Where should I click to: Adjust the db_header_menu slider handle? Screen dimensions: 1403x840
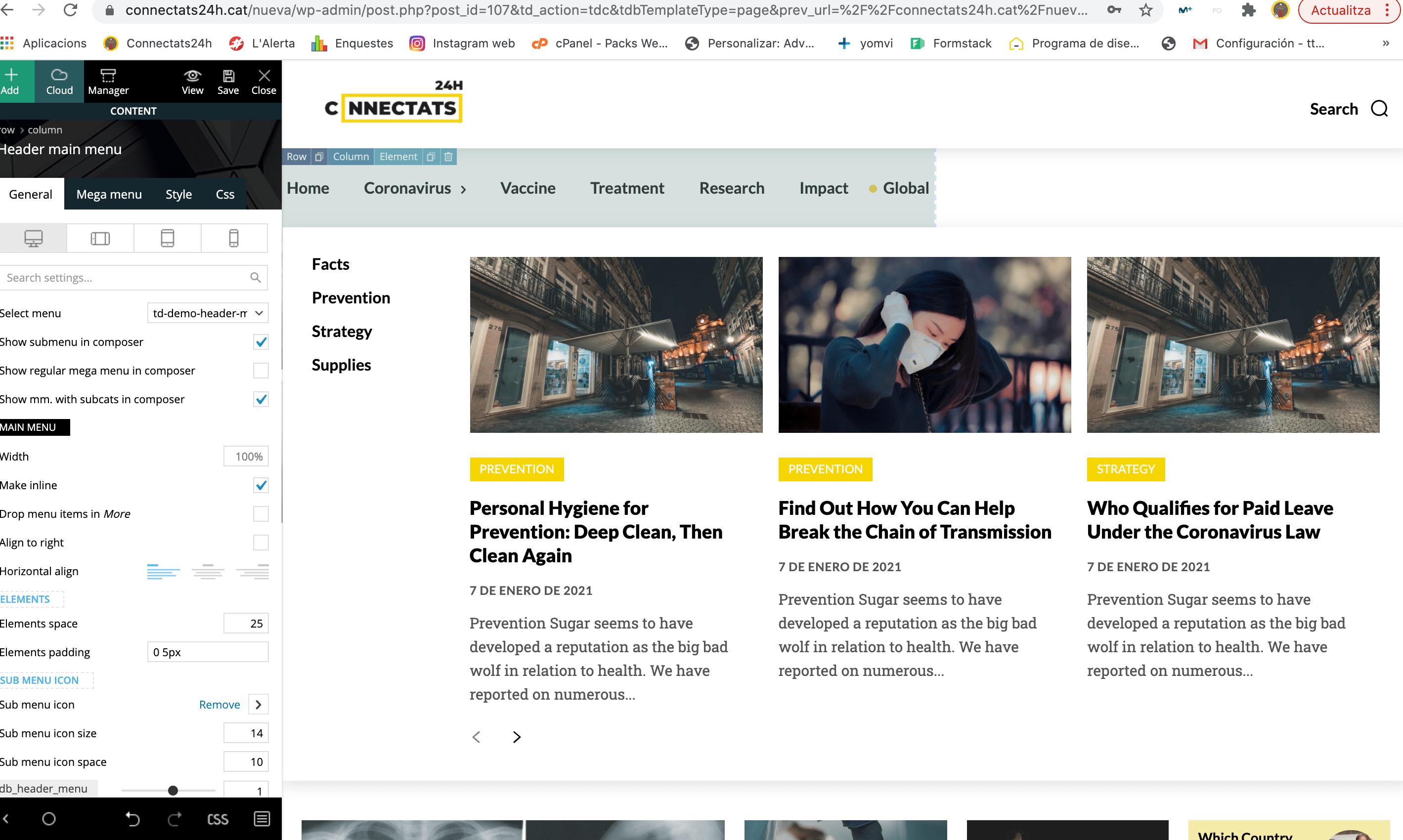tap(173, 790)
